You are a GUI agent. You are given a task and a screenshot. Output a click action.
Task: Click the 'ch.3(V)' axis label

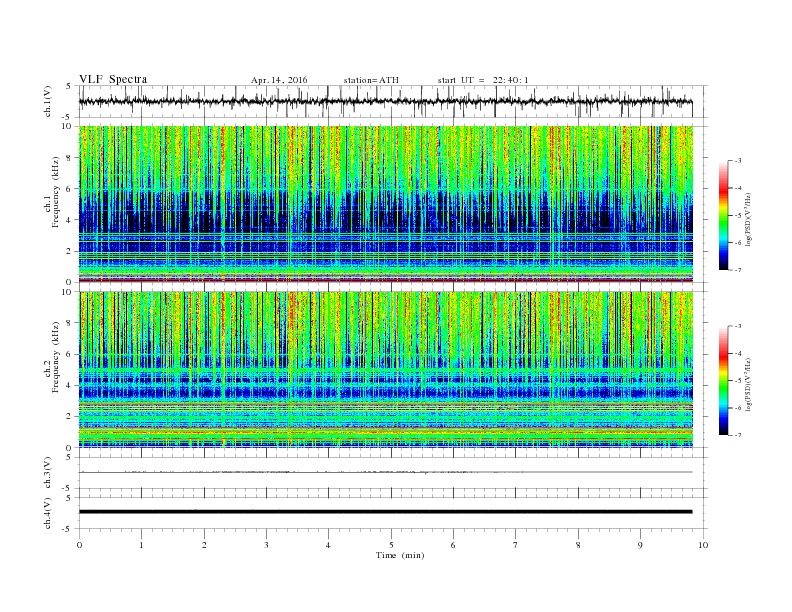coord(48,473)
